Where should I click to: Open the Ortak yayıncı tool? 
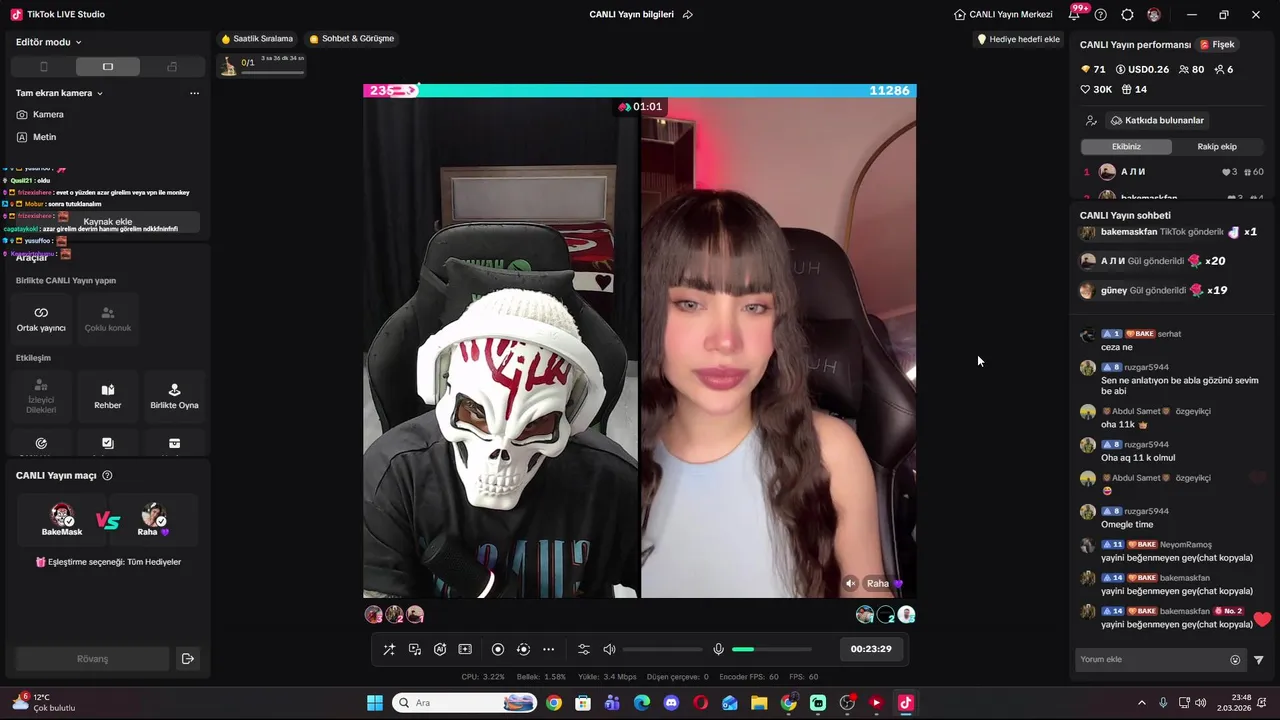(x=41, y=319)
